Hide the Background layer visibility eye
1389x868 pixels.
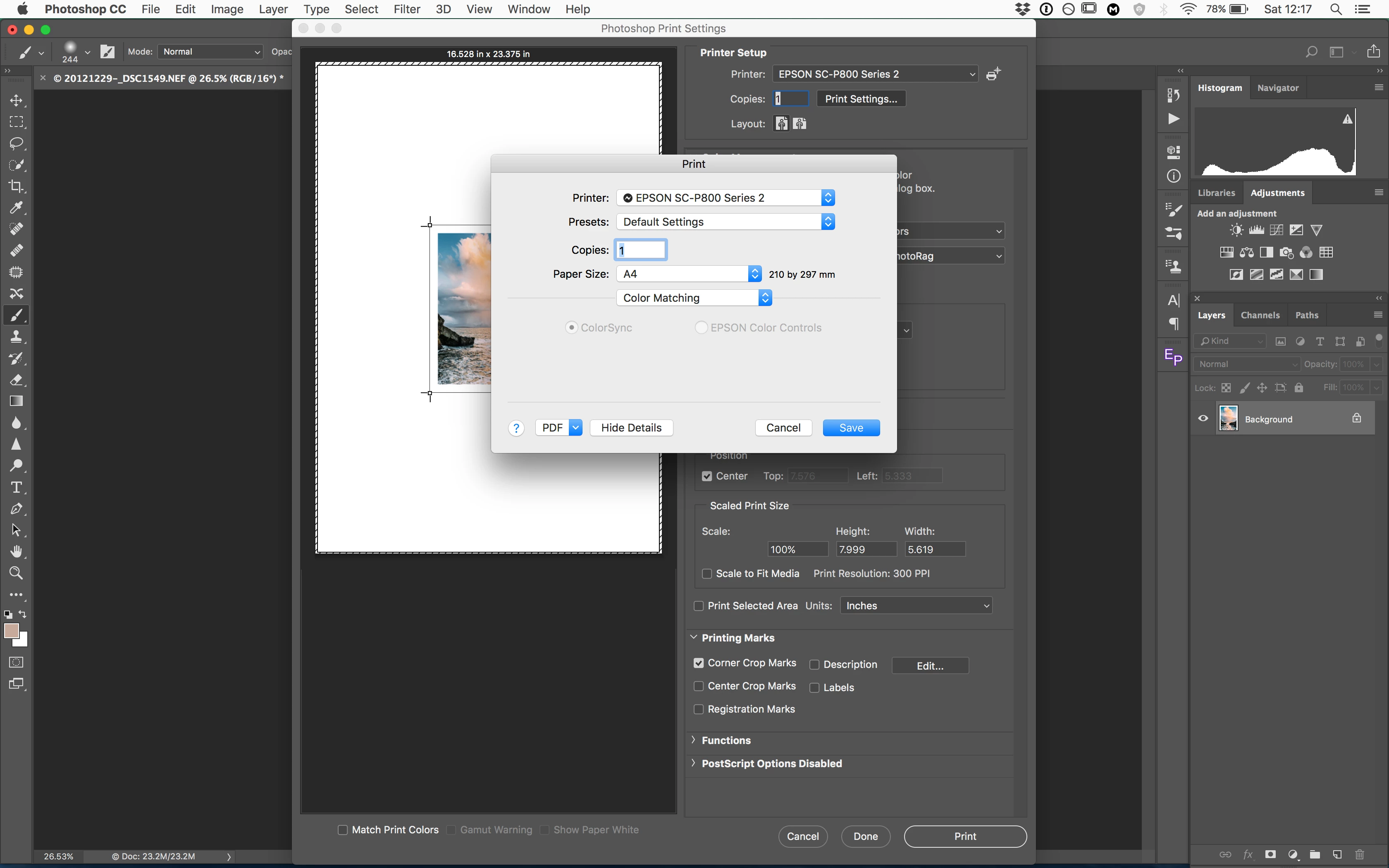pos(1203,418)
